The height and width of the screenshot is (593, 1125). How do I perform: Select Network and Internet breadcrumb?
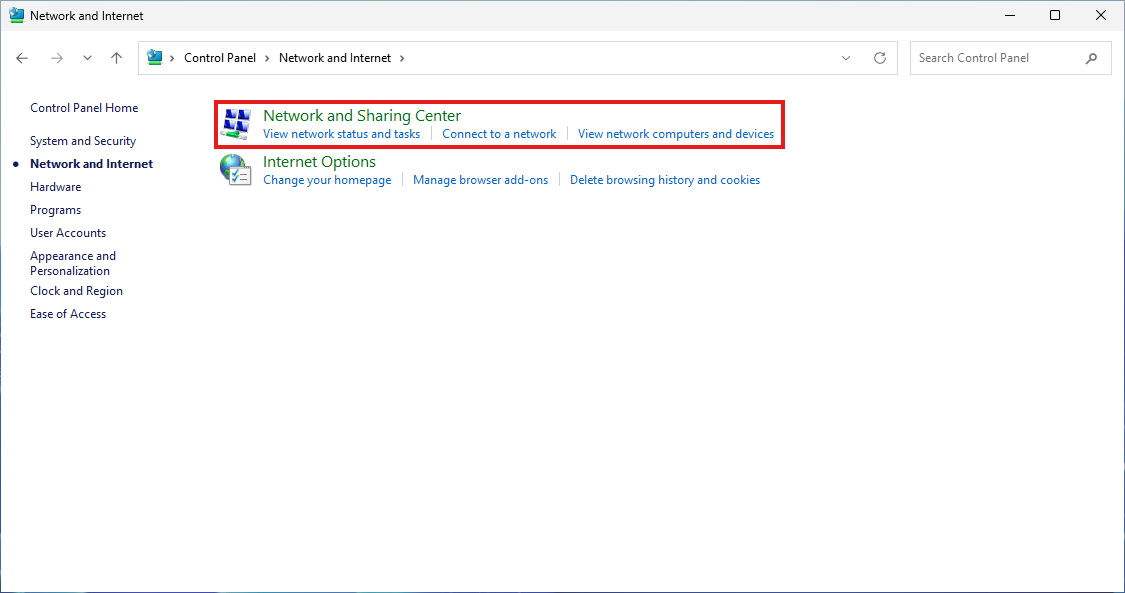(335, 58)
